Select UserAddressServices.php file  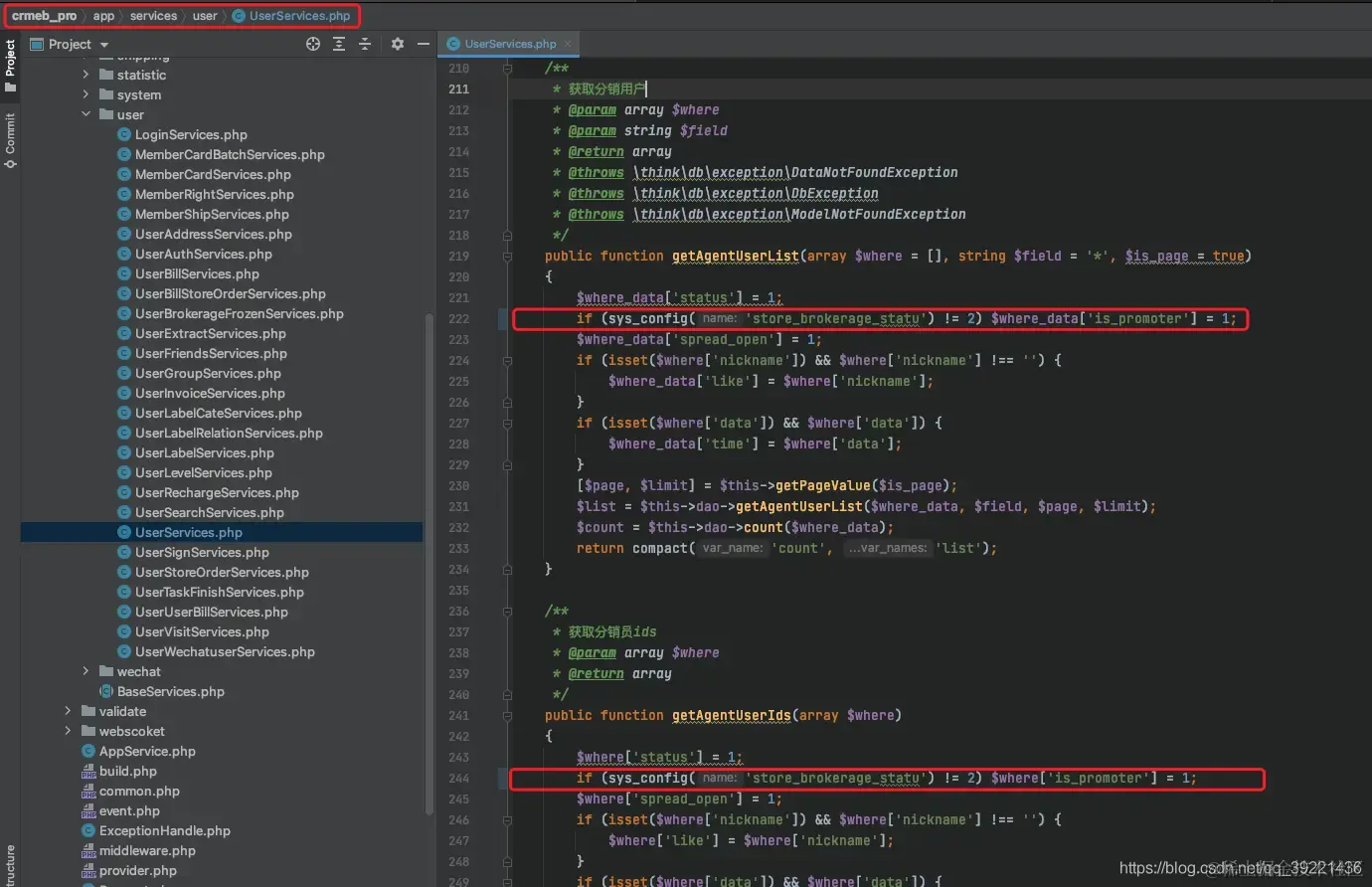(214, 234)
